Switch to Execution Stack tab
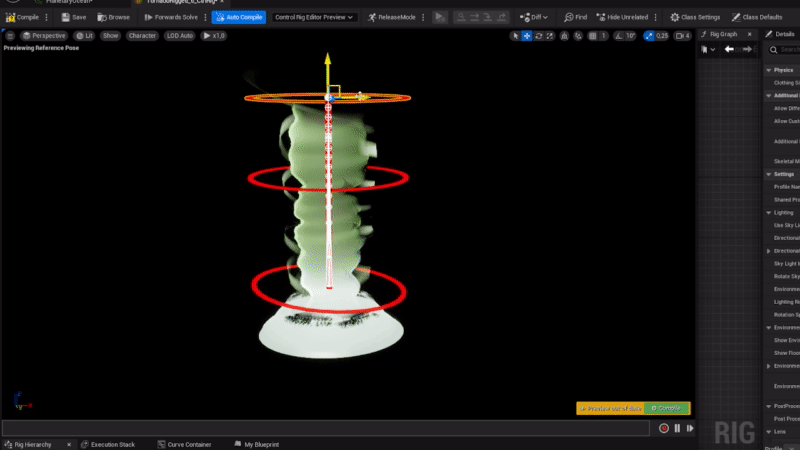 click(108, 445)
